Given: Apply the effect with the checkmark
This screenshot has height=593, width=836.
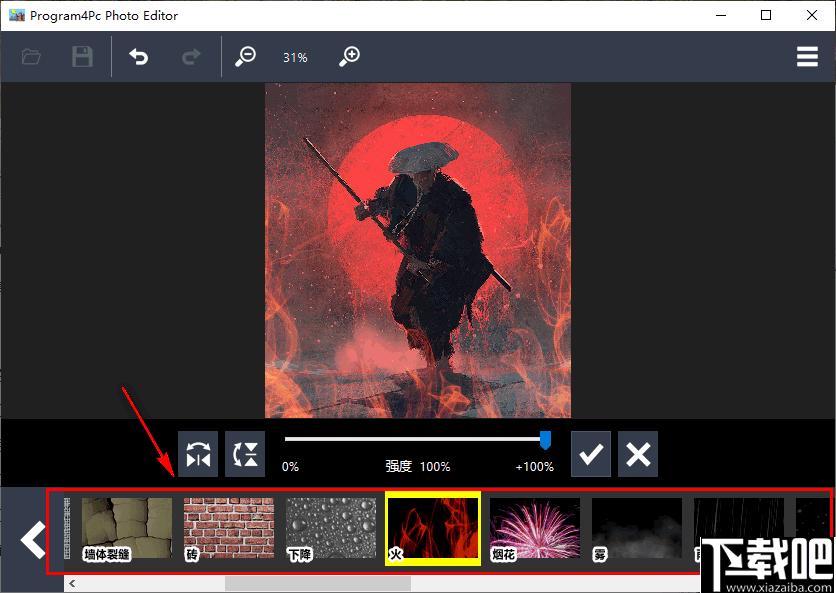Looking at the screenshot, I should tap(591, 454).
